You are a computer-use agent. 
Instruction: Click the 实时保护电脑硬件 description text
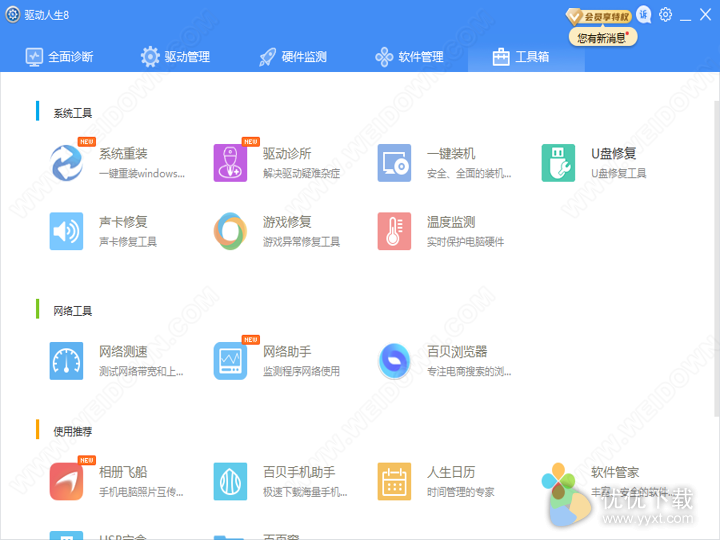pyautogui.click(x=465, y=242)
